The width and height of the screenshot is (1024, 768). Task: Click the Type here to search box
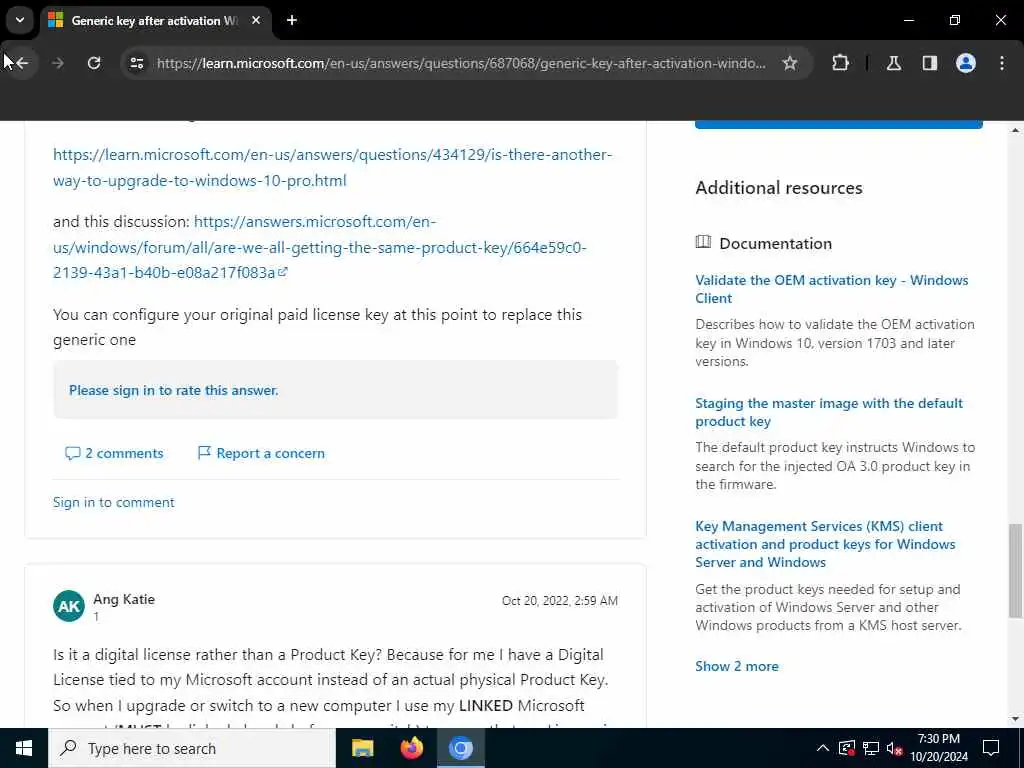(x=192, y=748)
